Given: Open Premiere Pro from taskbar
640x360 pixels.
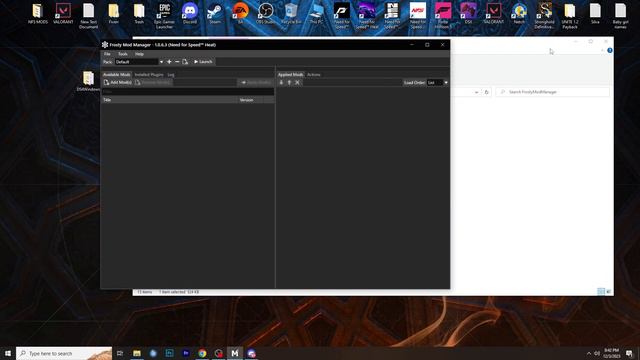Looking at the screenshot, I should (x=186, y=353).
